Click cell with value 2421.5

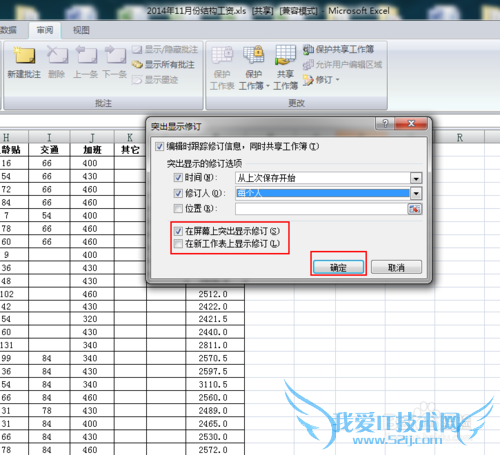tap(215, 319)
